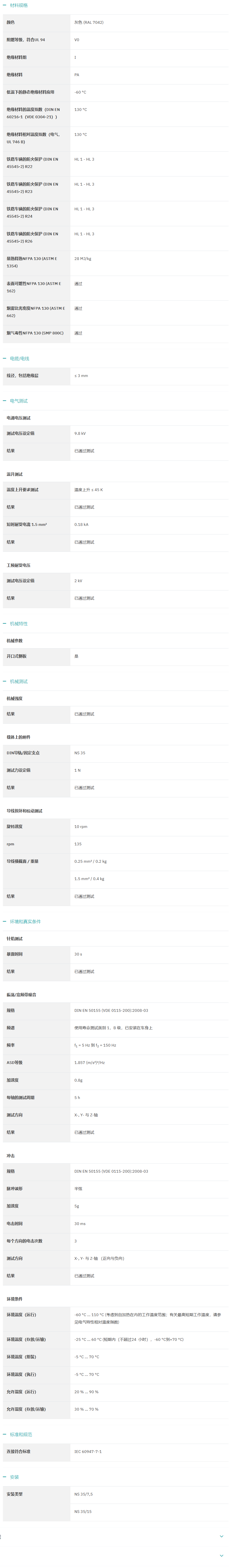Click the mounting type NS 35/15
The image size is (230, 1568).
[83, 1512]
